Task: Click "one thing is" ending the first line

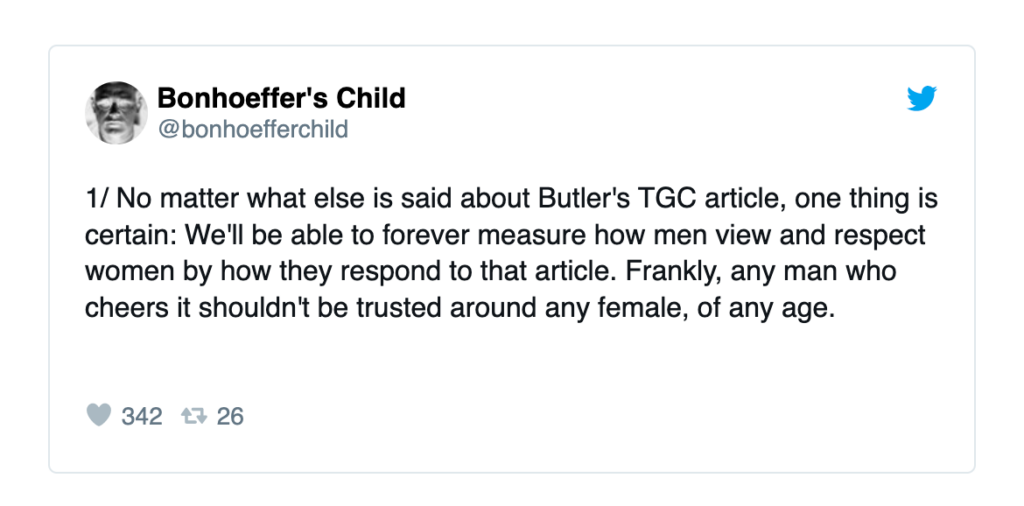Action: 865,198
